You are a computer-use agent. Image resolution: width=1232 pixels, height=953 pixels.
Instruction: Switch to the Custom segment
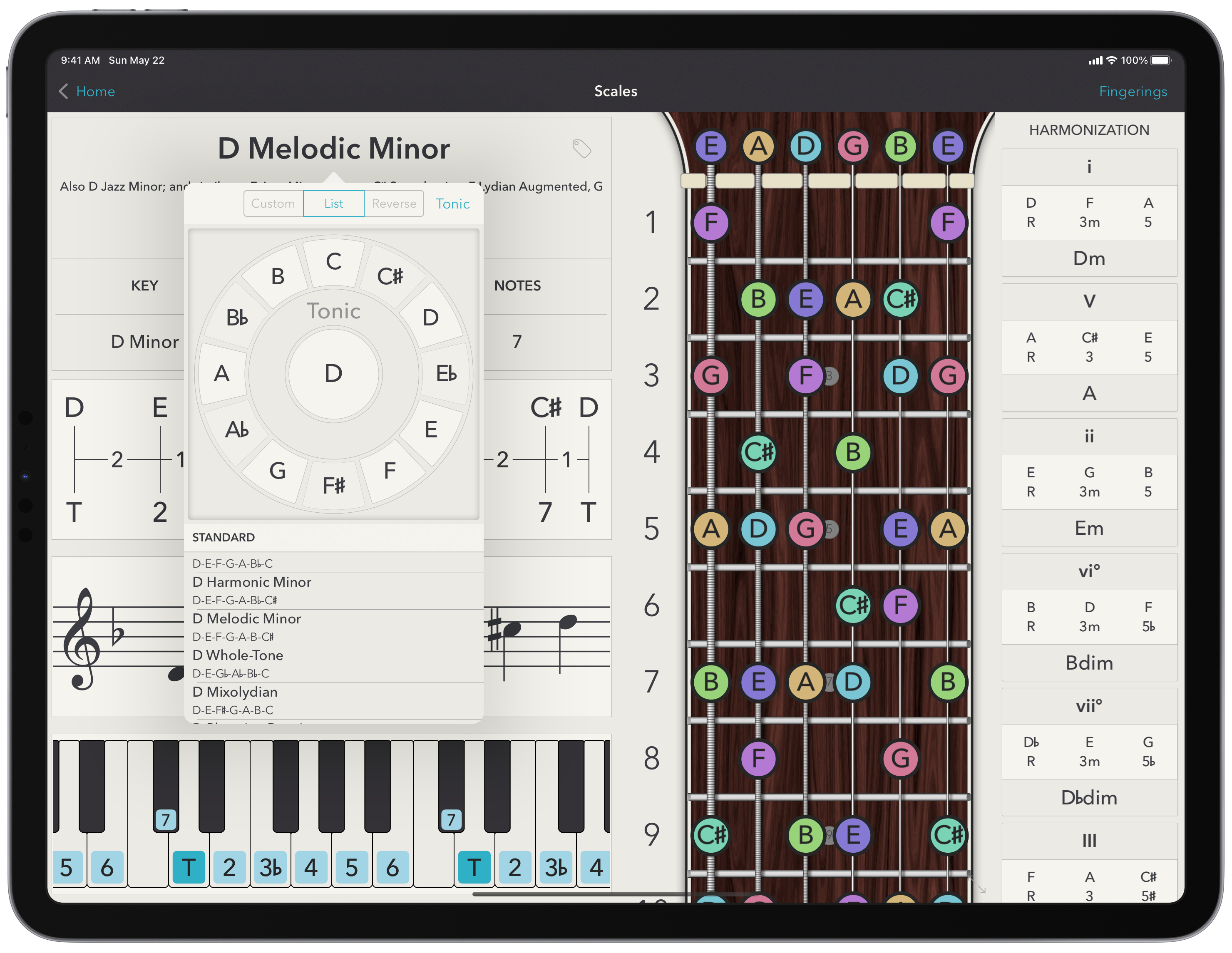click(273, 204)
